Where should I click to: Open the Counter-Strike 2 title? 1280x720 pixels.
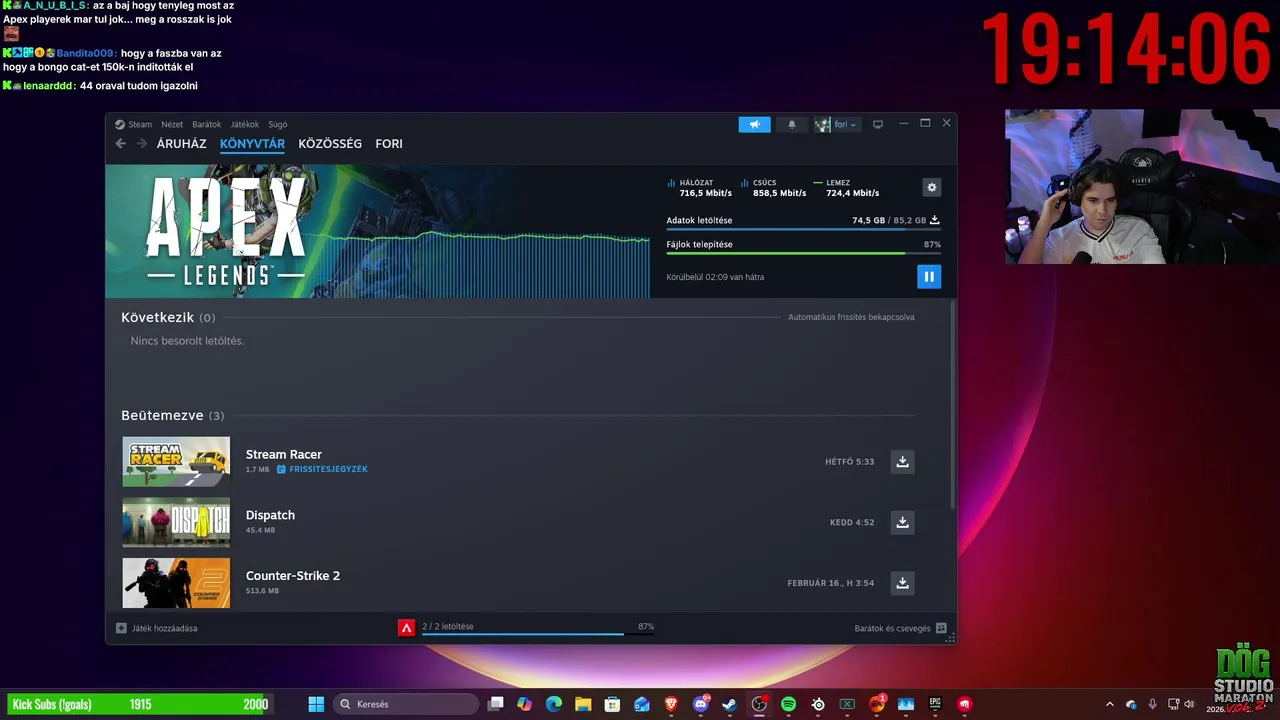coord(293,576)
